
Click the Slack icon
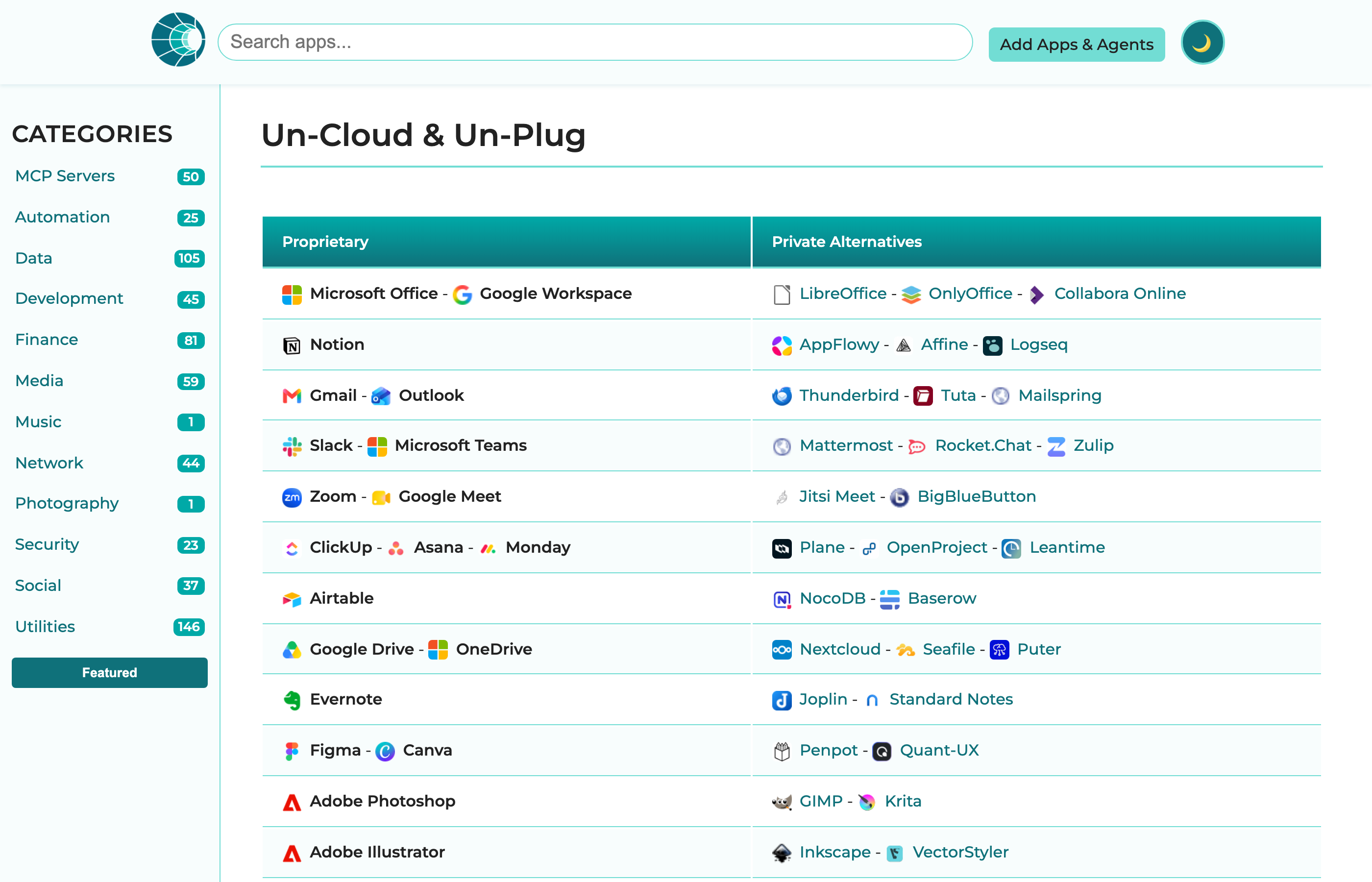pyautogui.click(x=292, y=446)
